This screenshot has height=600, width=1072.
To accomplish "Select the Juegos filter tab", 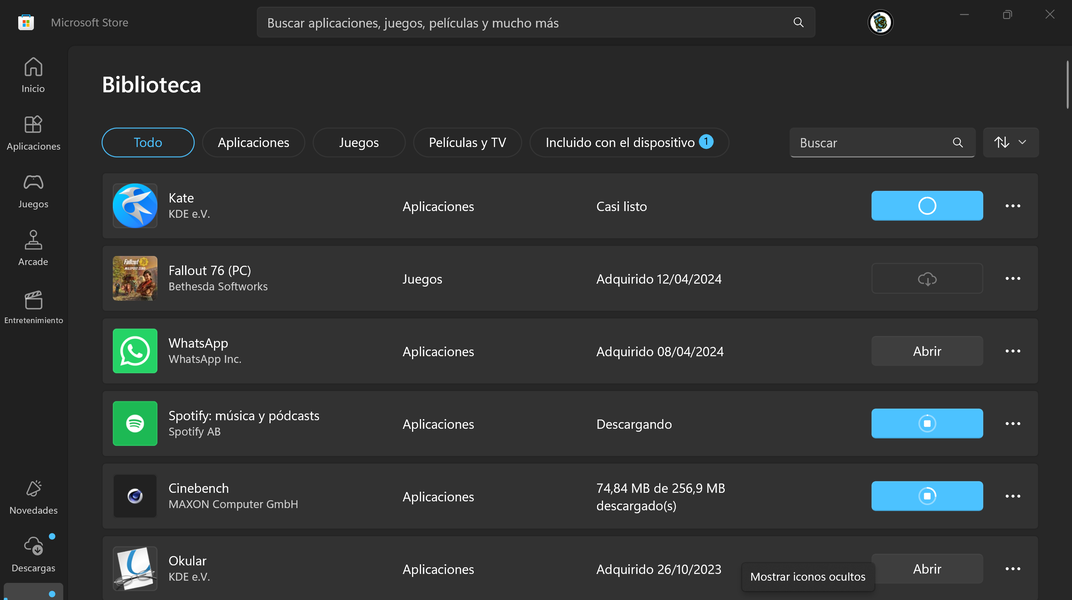I will coord(359,142).
